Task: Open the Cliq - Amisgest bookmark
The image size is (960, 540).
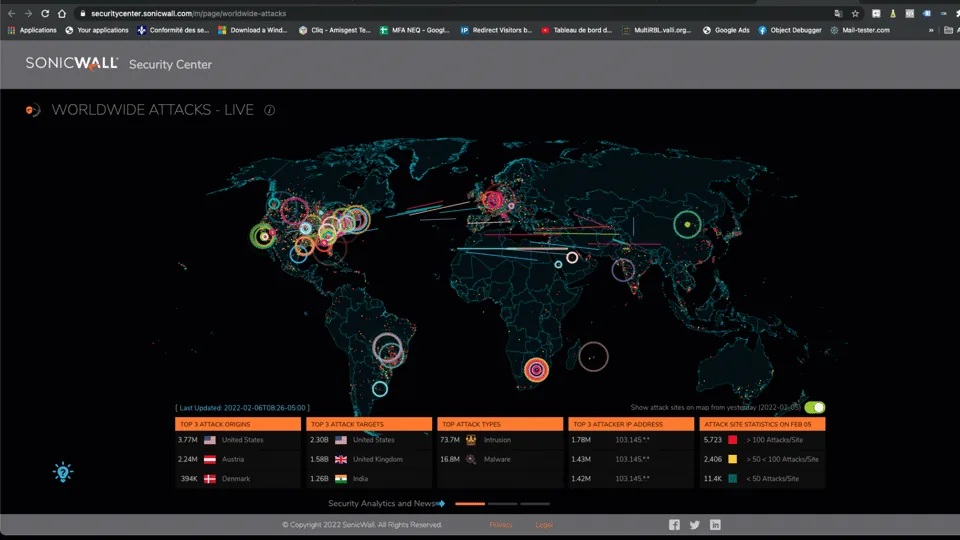Action: pos(335,30)
